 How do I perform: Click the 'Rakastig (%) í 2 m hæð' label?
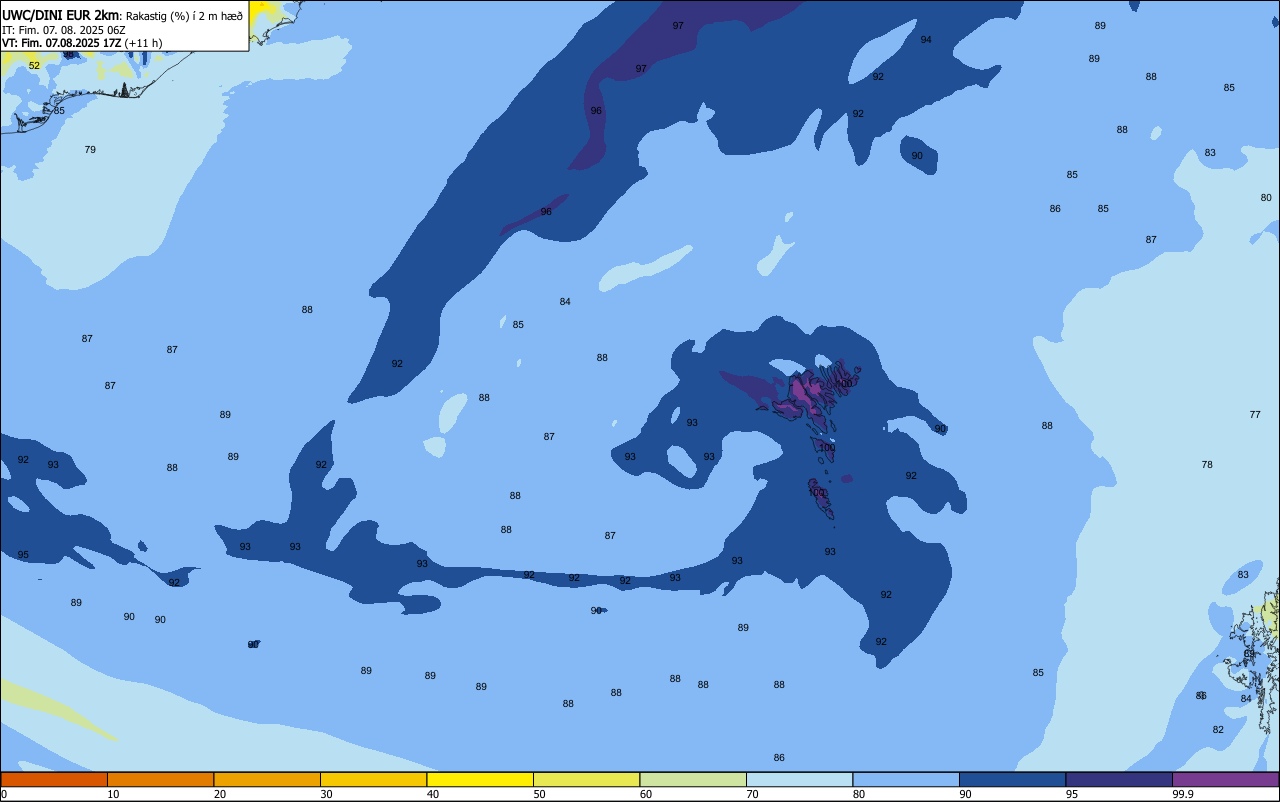pyautogui.click(x=184, y=16)
